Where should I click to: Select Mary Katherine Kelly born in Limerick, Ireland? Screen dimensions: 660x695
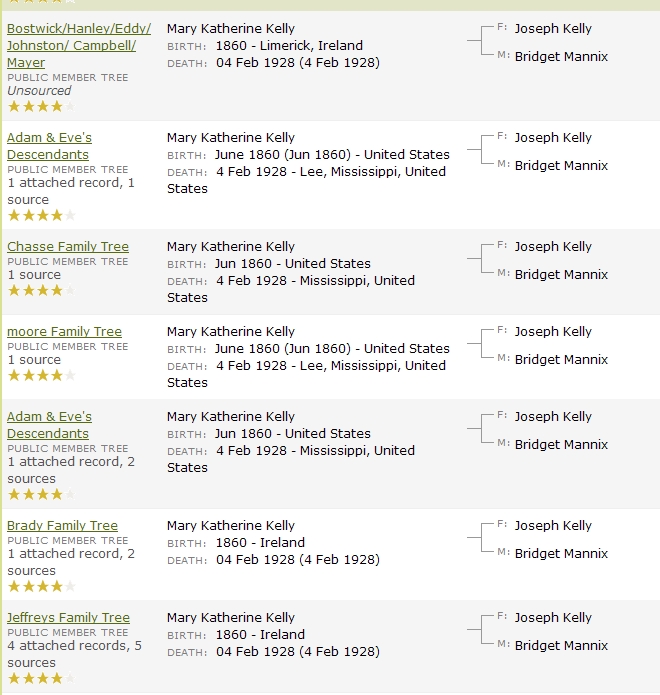tap(231, 29)
